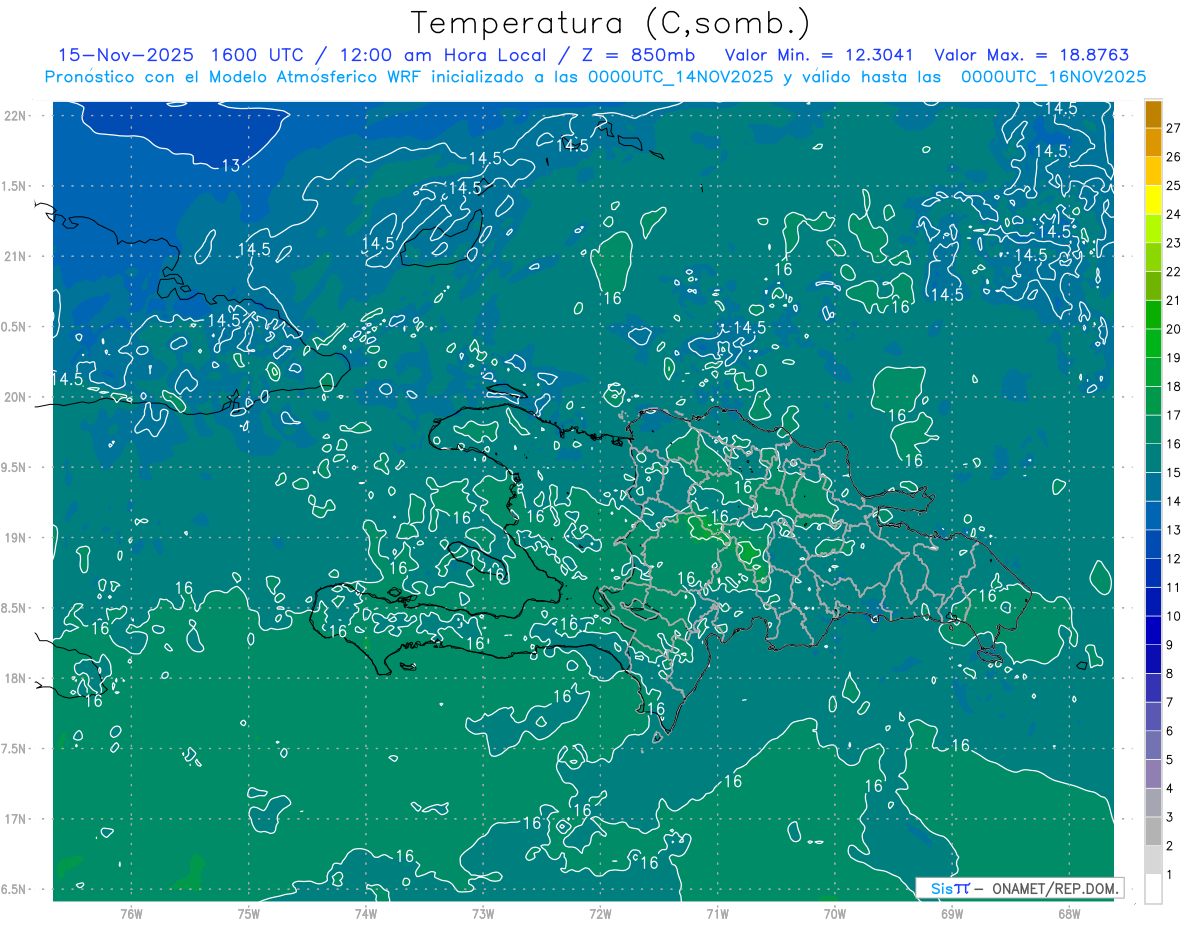
Task: Select the 'Valor Min. = 12.3041' text
Action: pyautogui.click(x=820, y=55)
